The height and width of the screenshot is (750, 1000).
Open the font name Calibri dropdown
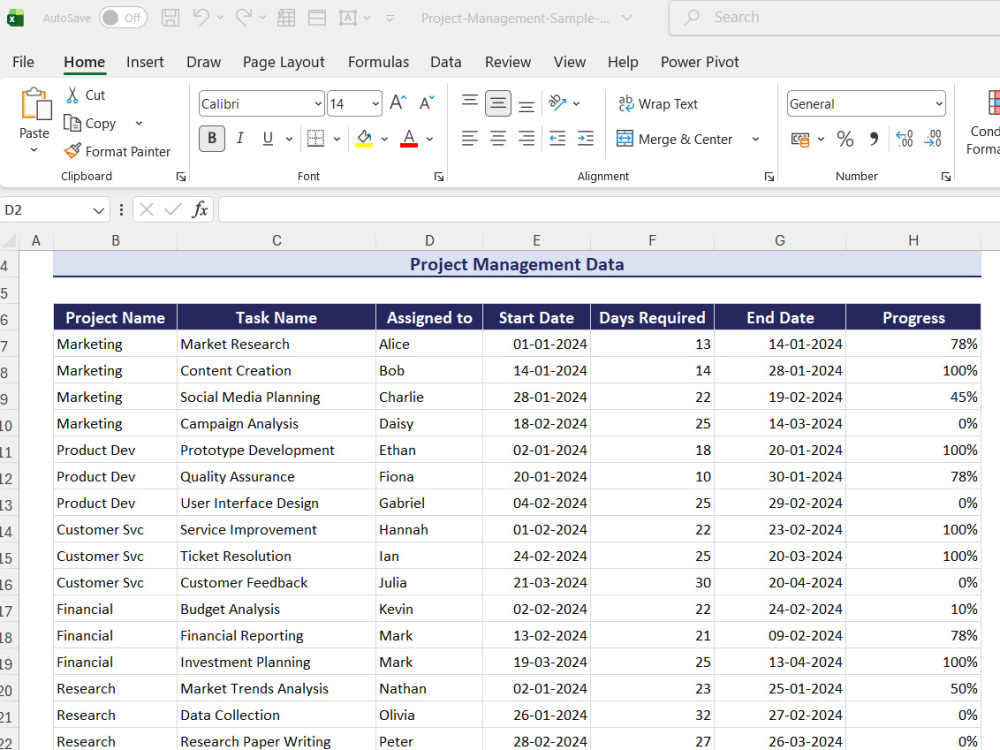pyautogui.click(x=318, y=104)
